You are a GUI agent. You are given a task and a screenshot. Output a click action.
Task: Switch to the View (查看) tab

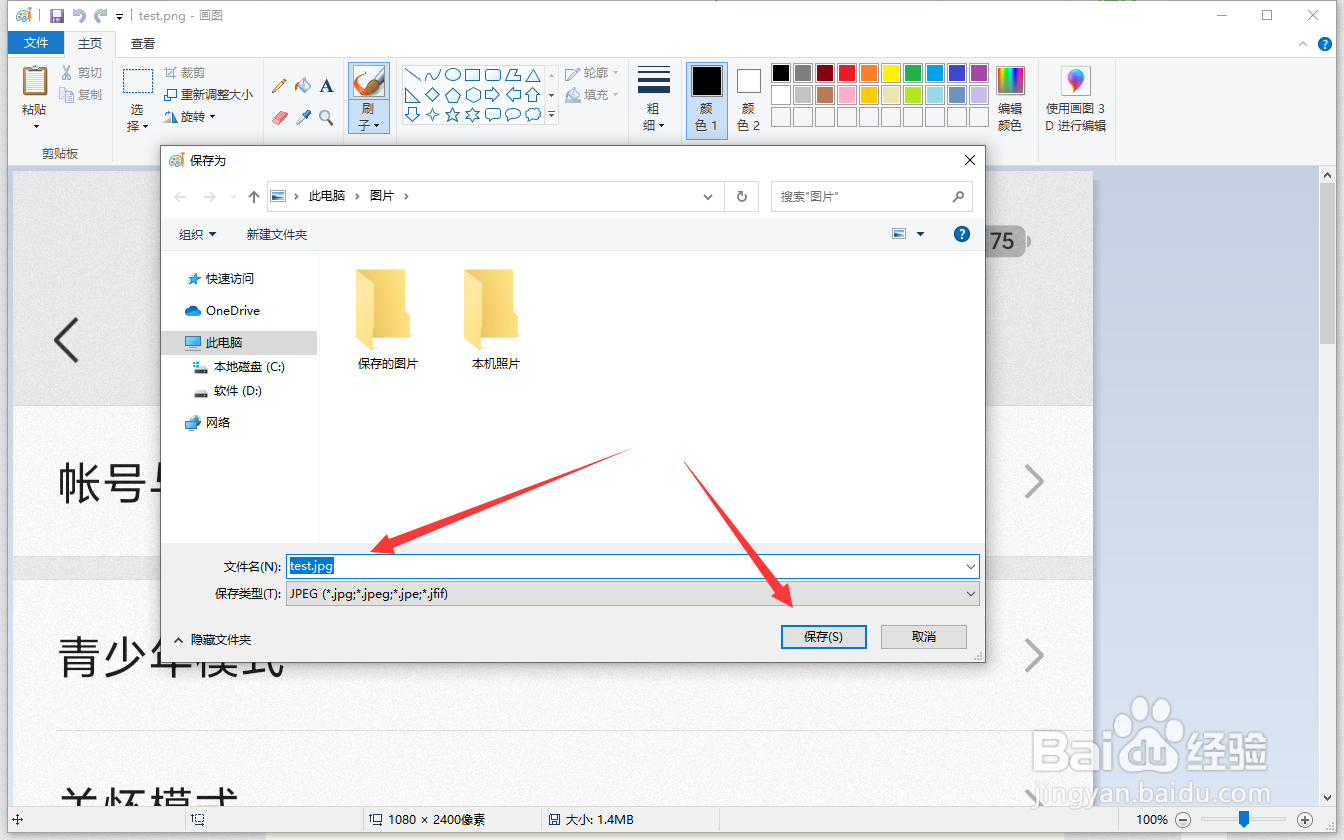143,43
